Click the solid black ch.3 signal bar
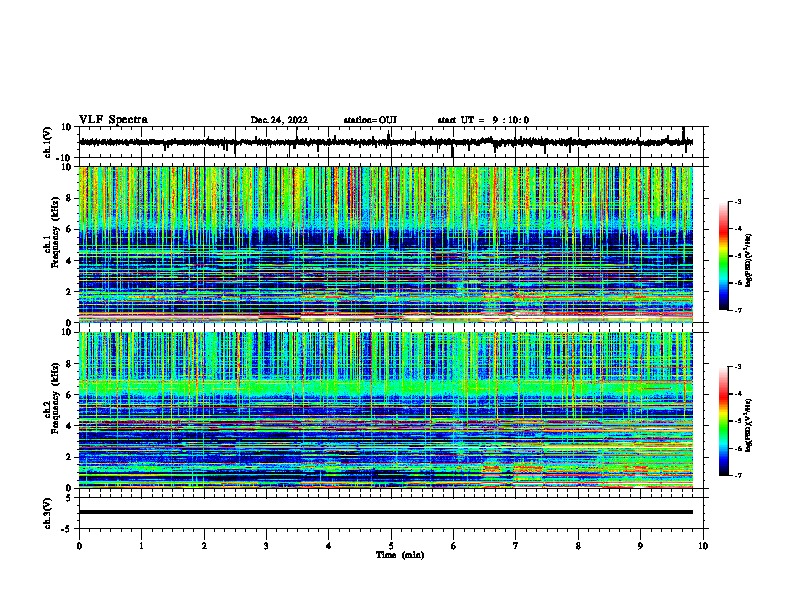This screenshot has width=792, height=612. pyautogui.click(x=386, y=512)
